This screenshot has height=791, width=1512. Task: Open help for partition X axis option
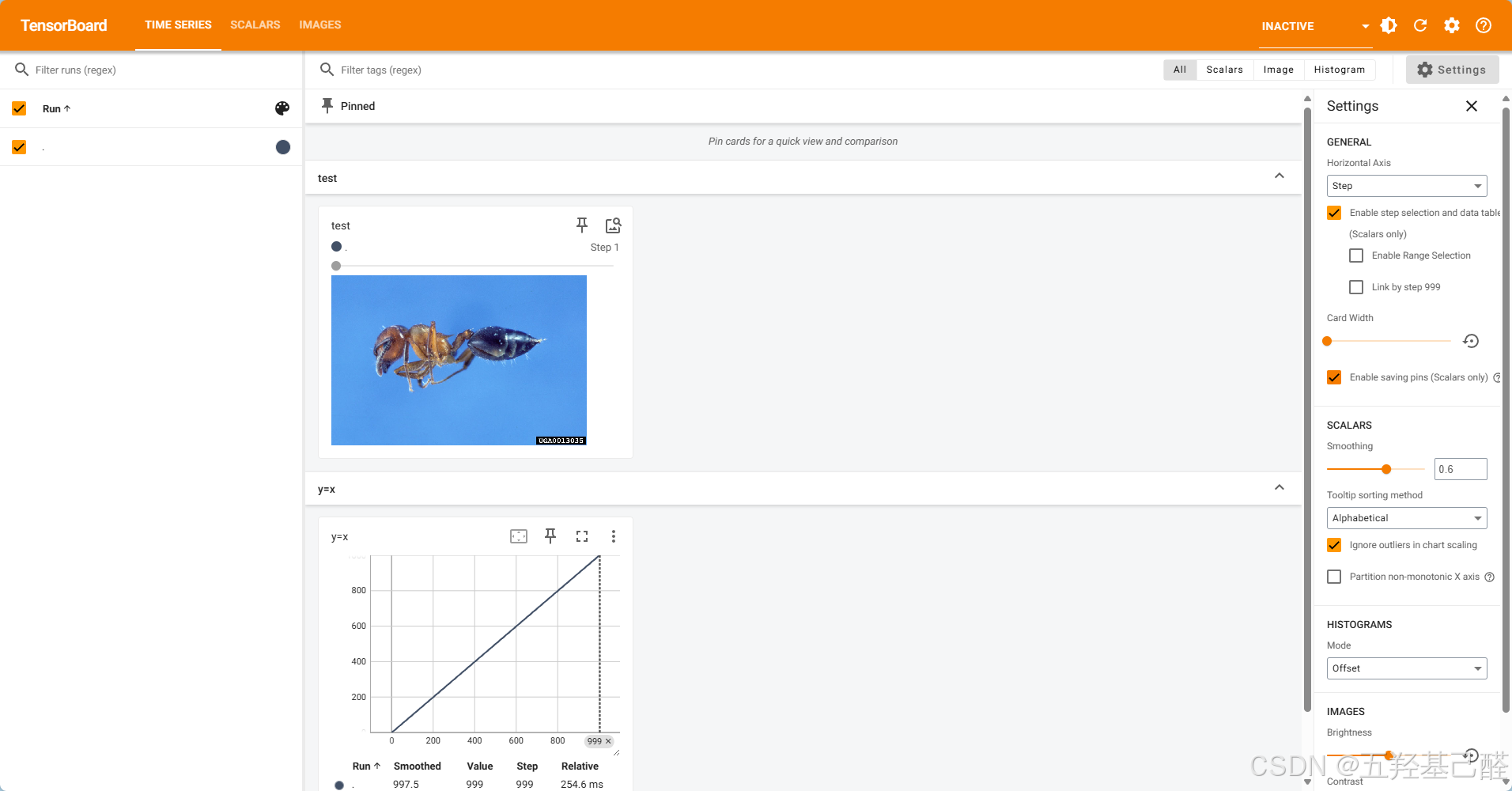pyautogui.click(x=1490, y=577)
